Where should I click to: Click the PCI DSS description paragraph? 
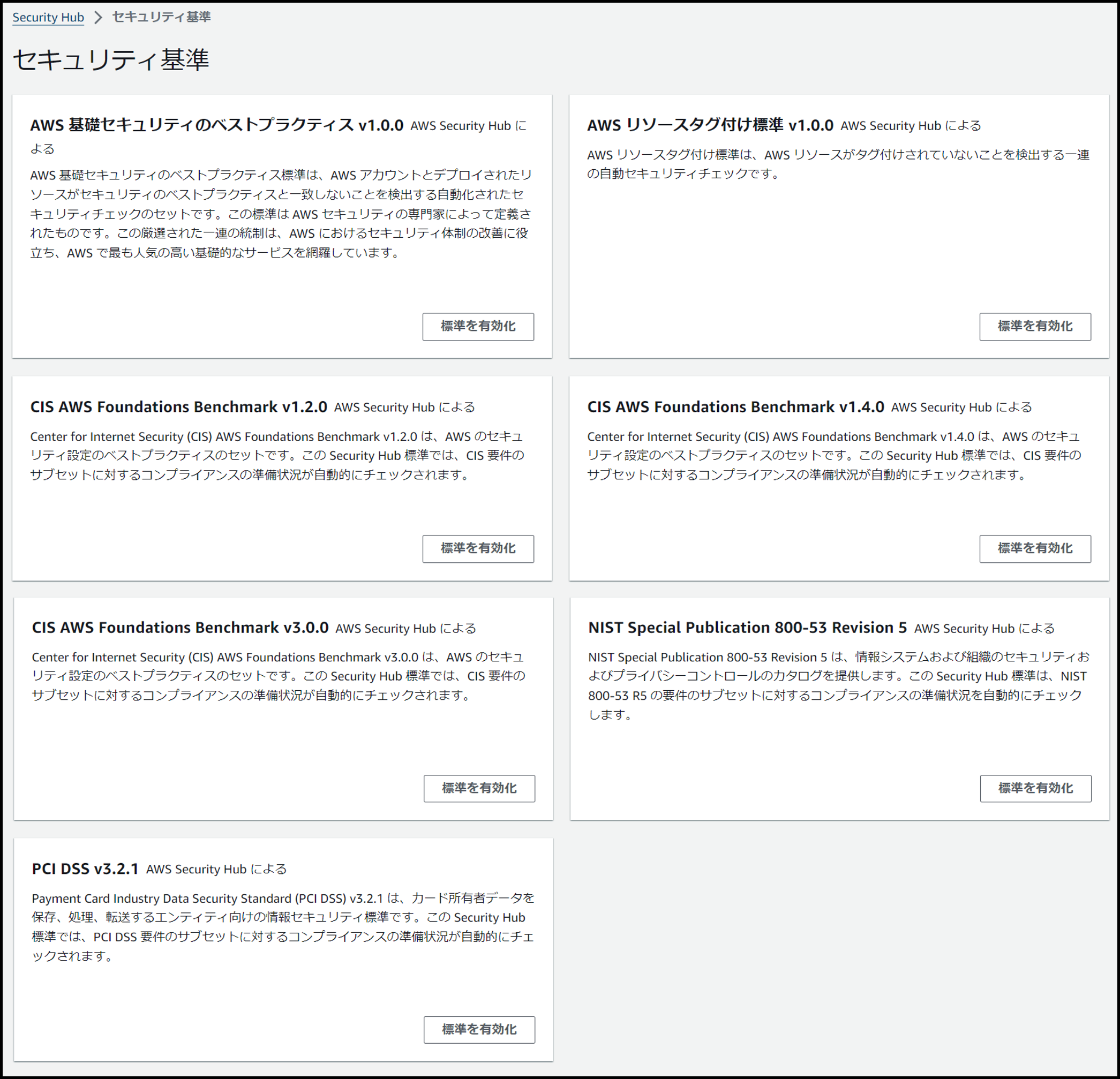(x=283, y=926)
